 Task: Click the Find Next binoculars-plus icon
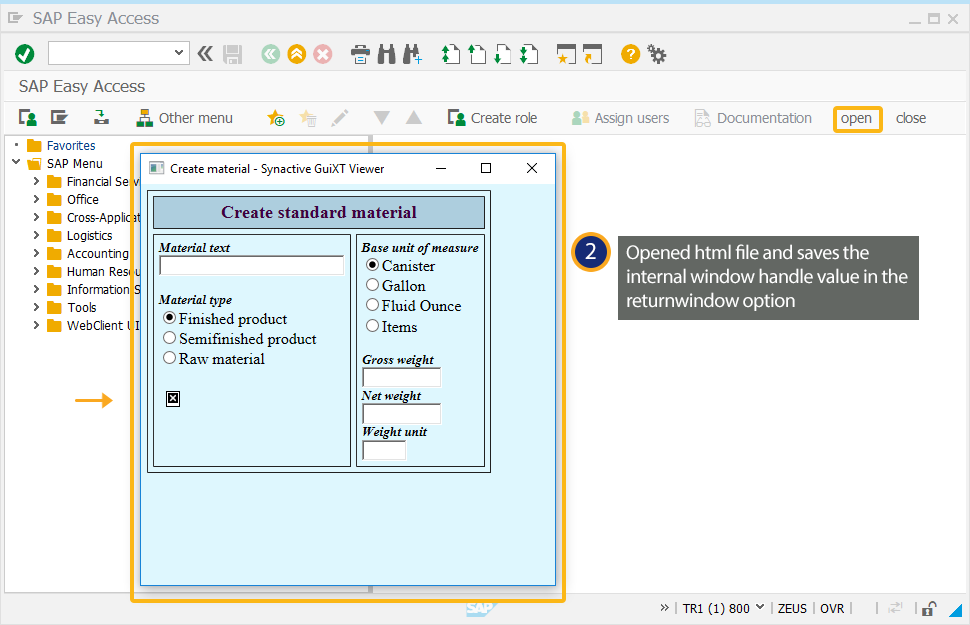[412, 54]
